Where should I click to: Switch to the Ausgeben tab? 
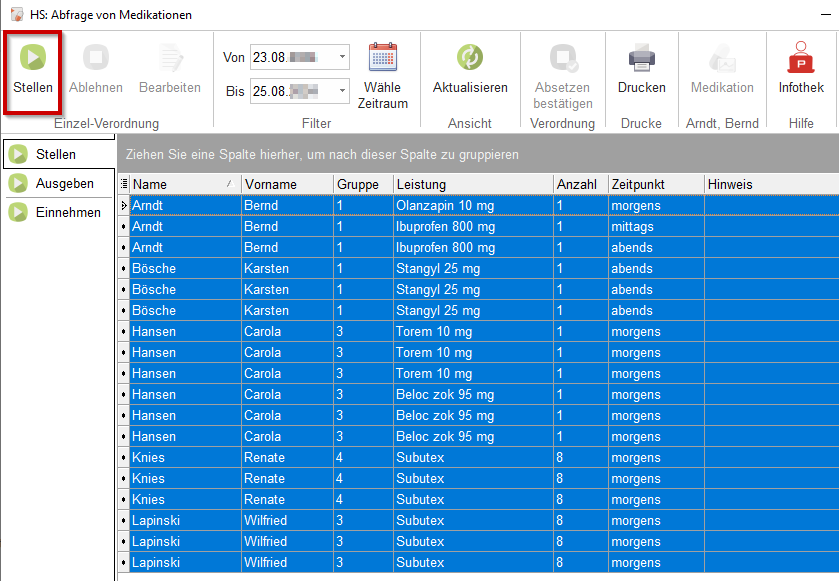(x=64, y=183)
